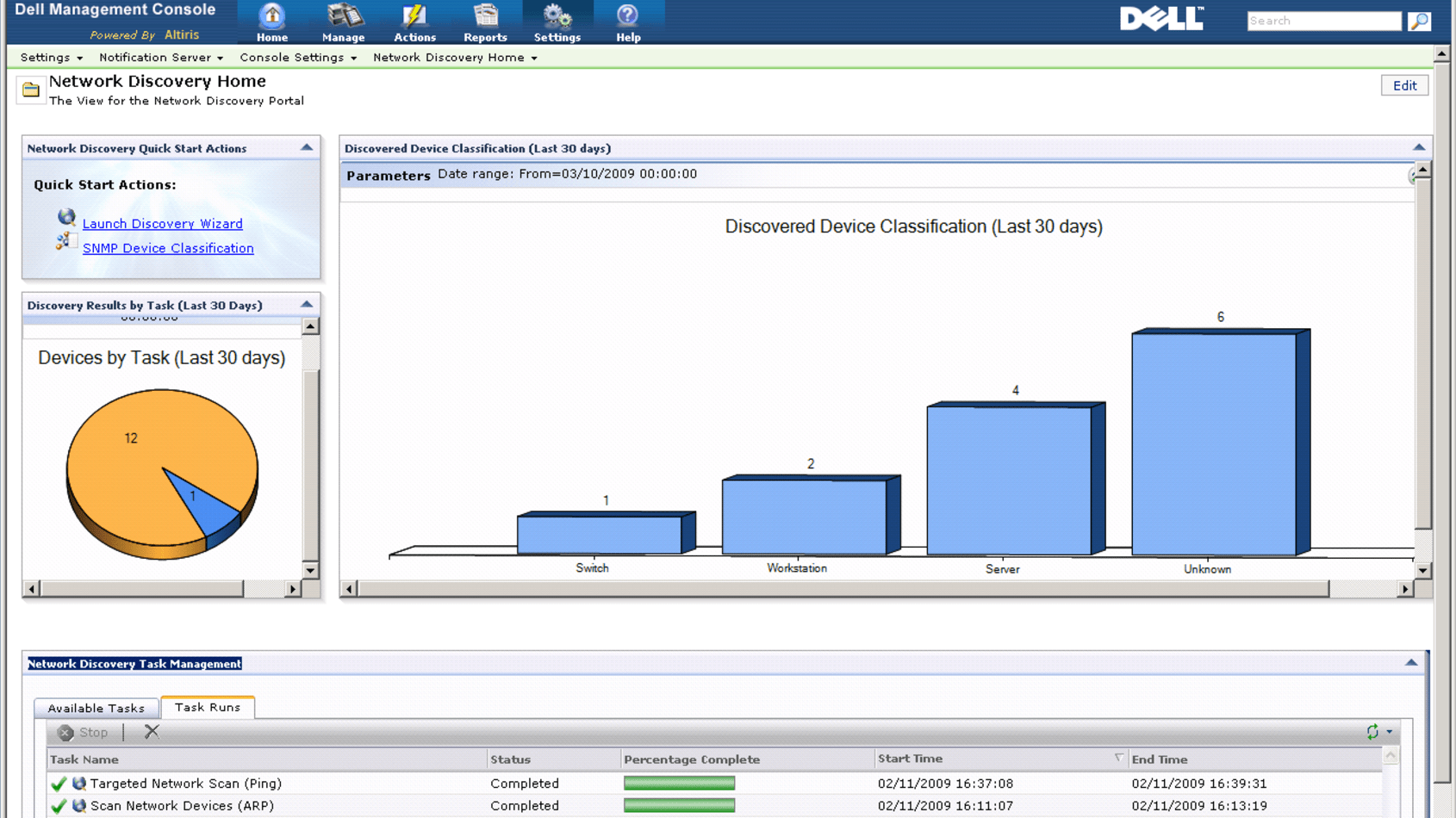
Task: Click pie panel scroll down arrow
Action: point(310,570)
